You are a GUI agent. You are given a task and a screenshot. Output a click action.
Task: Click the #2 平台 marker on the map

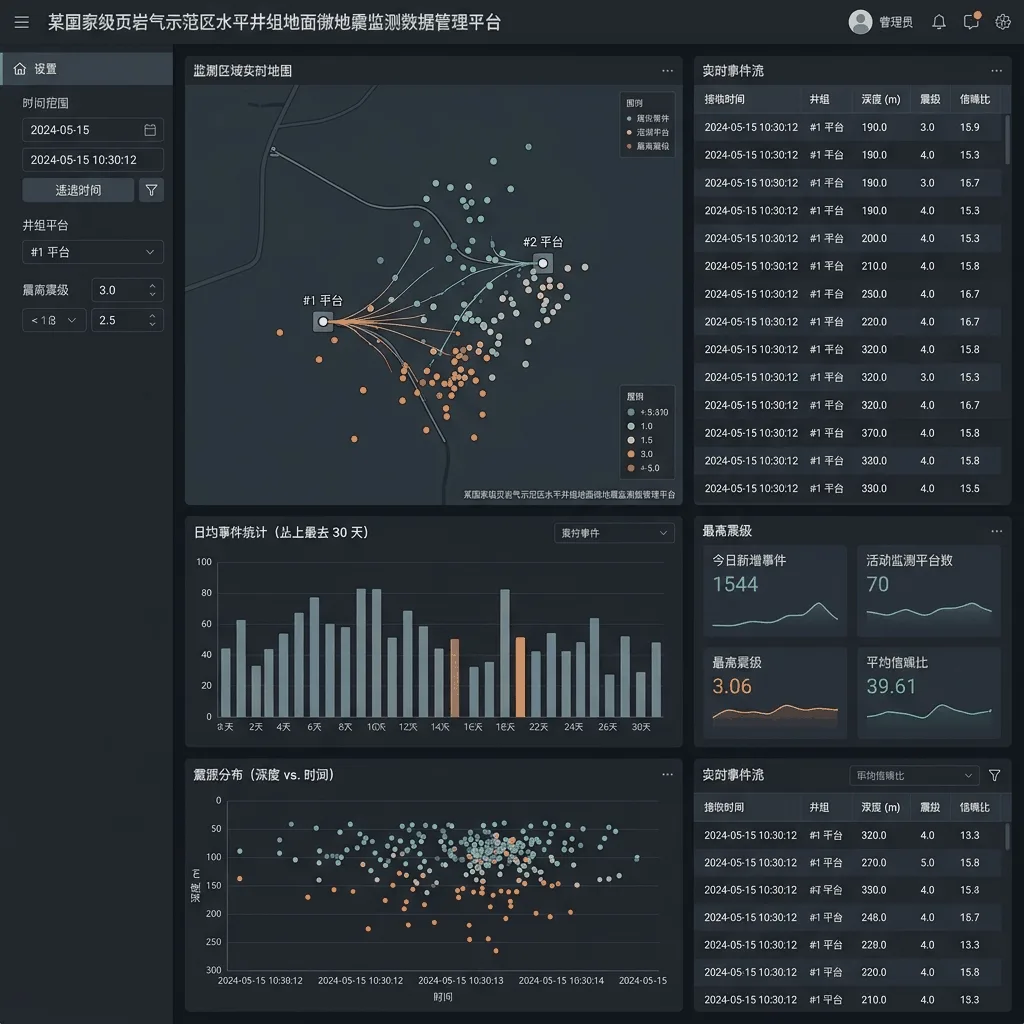point(542,263)
